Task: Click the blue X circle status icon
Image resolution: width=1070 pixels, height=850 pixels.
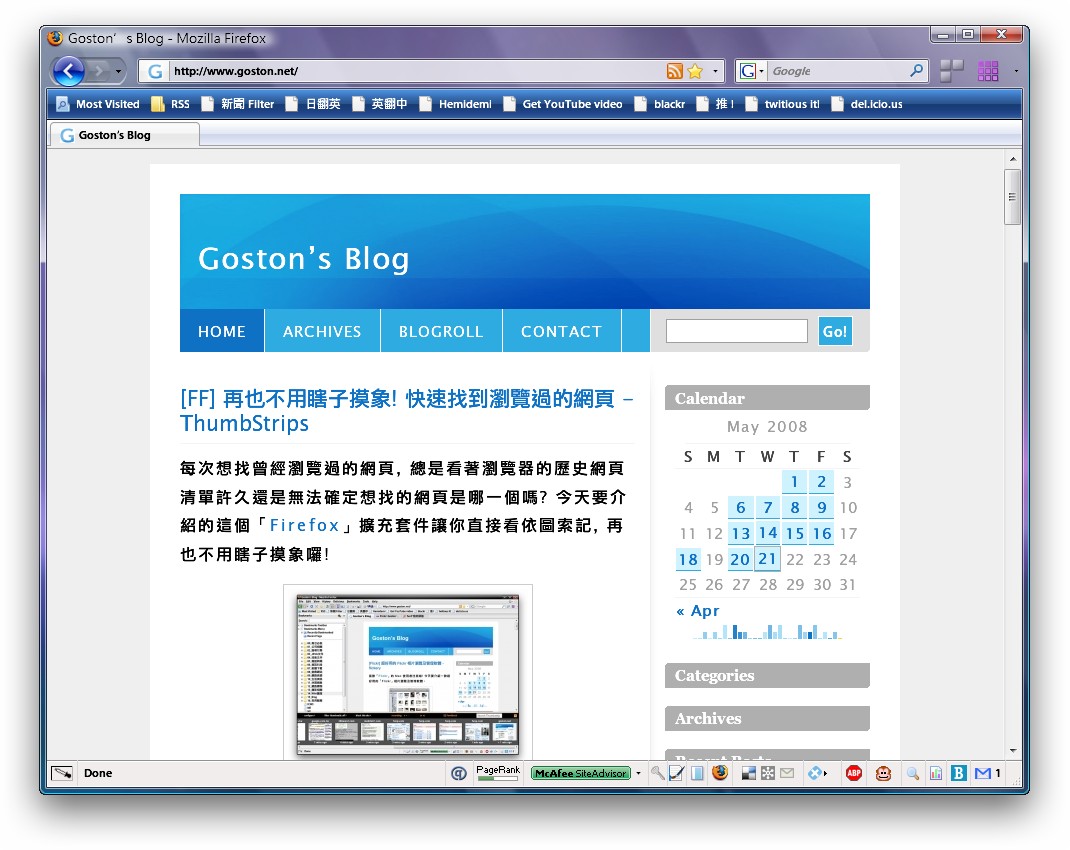Action: point(815,773)
